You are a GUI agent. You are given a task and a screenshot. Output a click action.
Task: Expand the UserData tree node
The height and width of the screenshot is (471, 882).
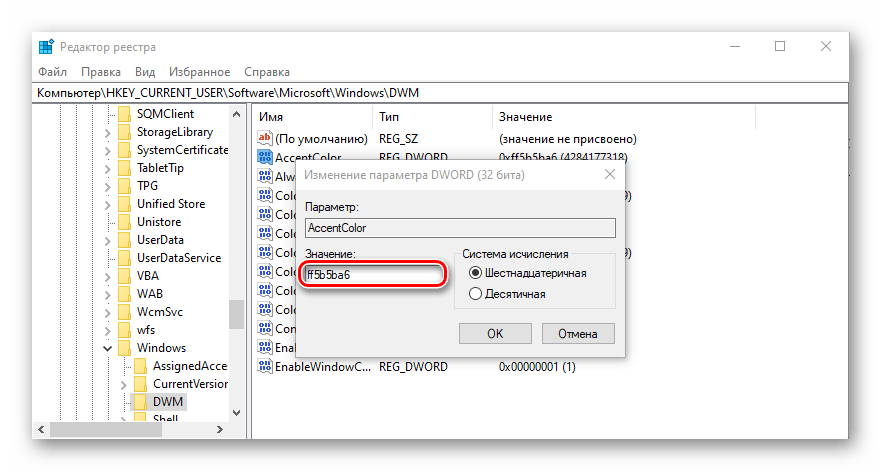(x=109, y=240)
